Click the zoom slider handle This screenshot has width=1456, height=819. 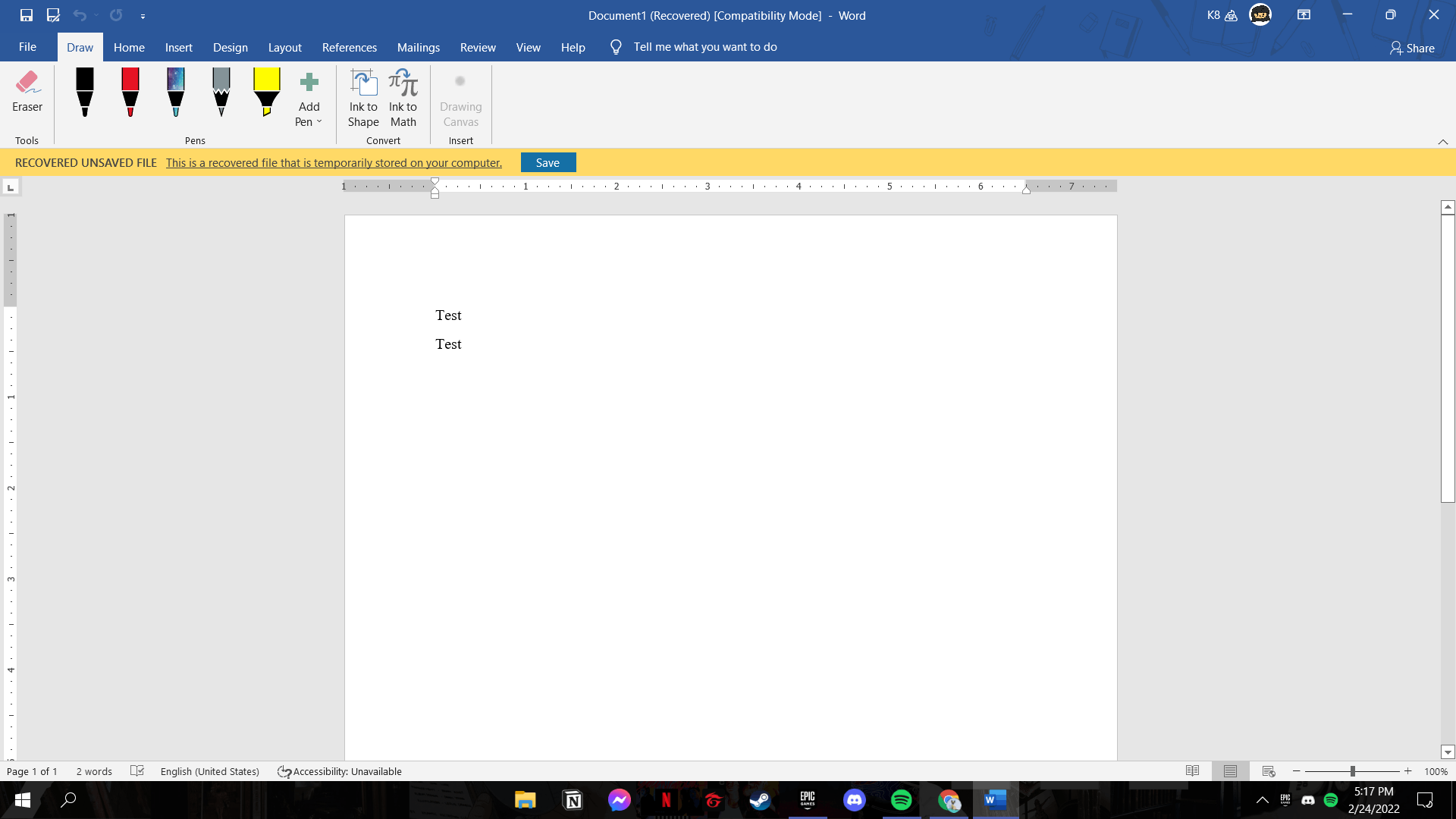[x=1353, y=771]
